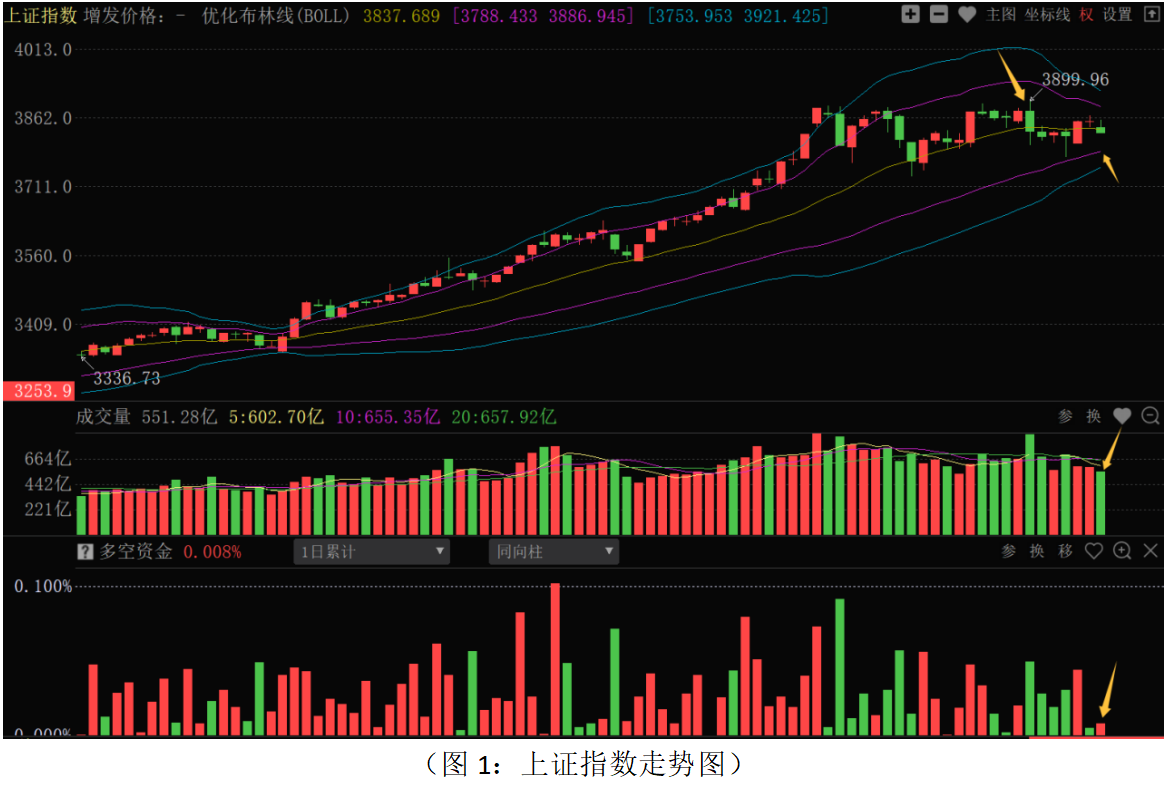Click 参 in the 多空资金 panel
The image size is (1166, 792).
[x=1008, y=551]
